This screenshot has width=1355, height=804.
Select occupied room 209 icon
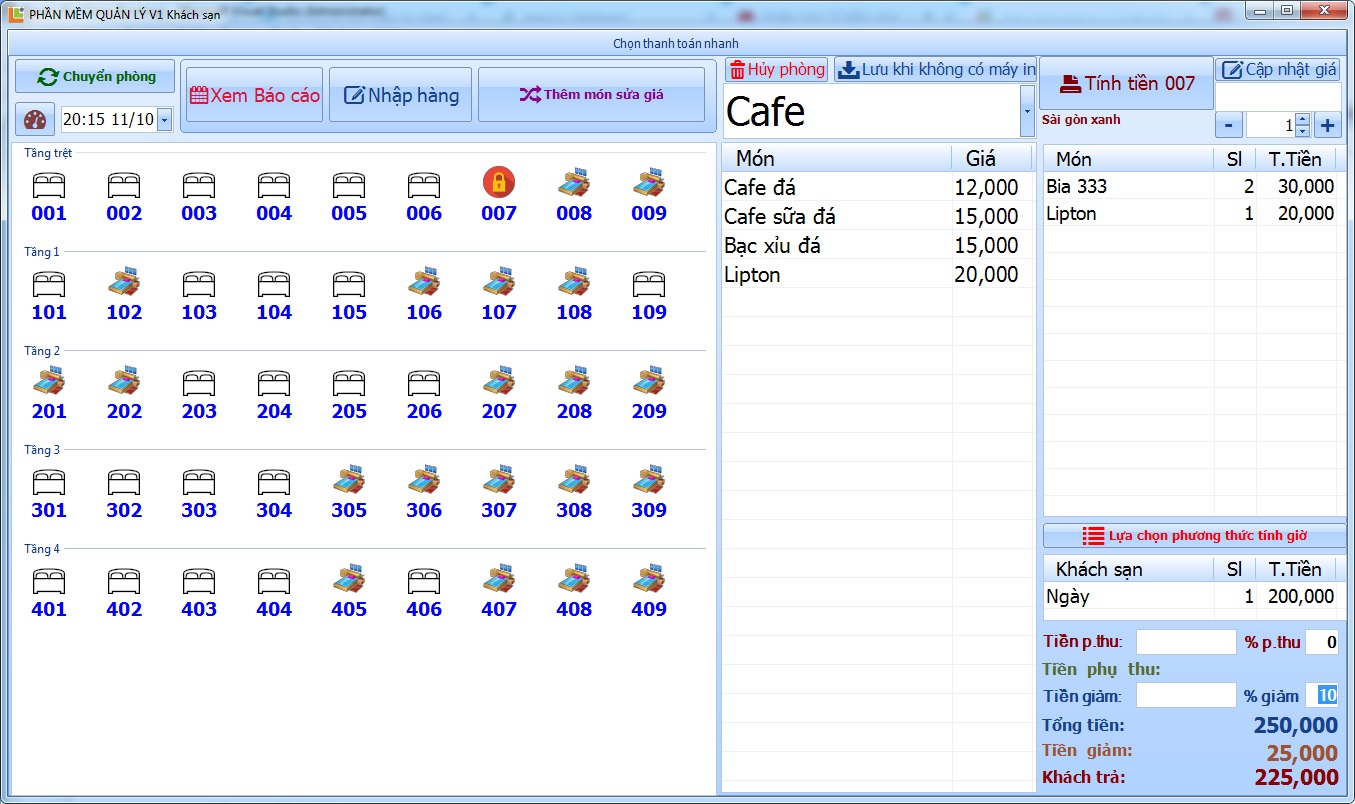(649, 380)
